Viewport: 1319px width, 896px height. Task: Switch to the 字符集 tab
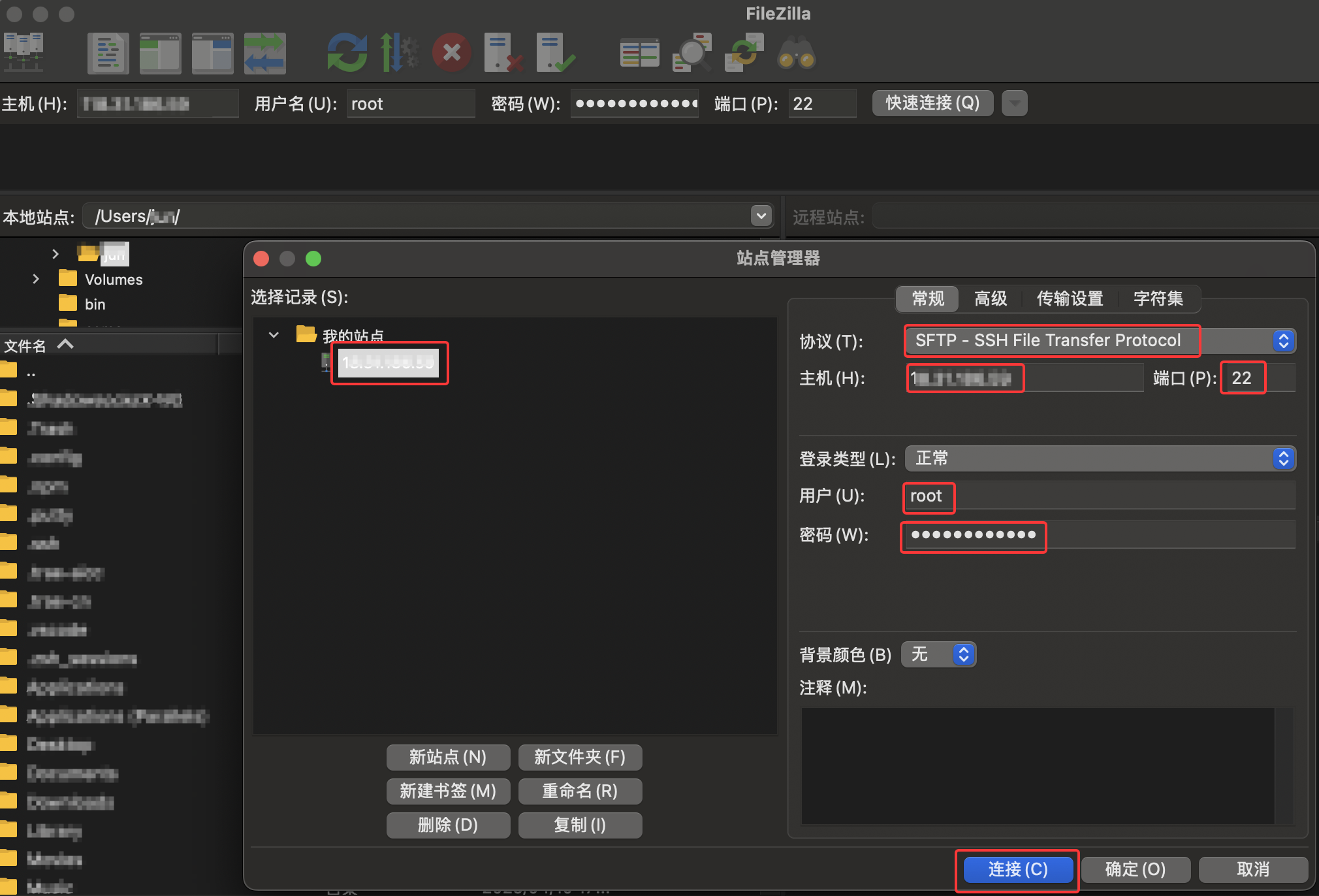tap(1158, 298)
